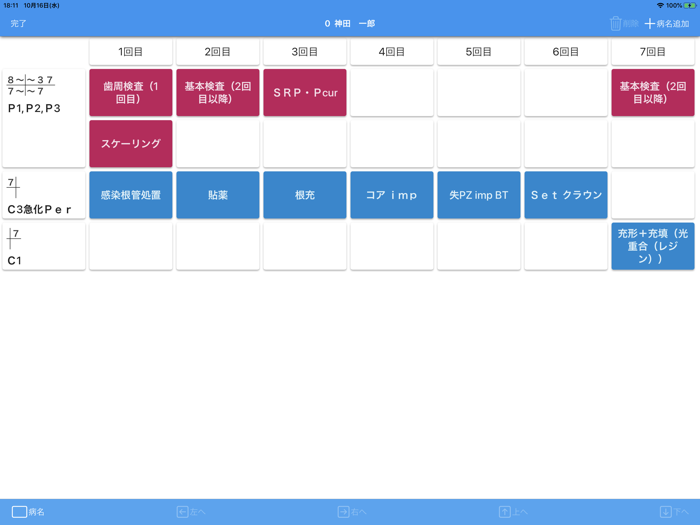Select the 6回目 column header
700x525 pixels.
pyautogui.click(x=566, y=52)
